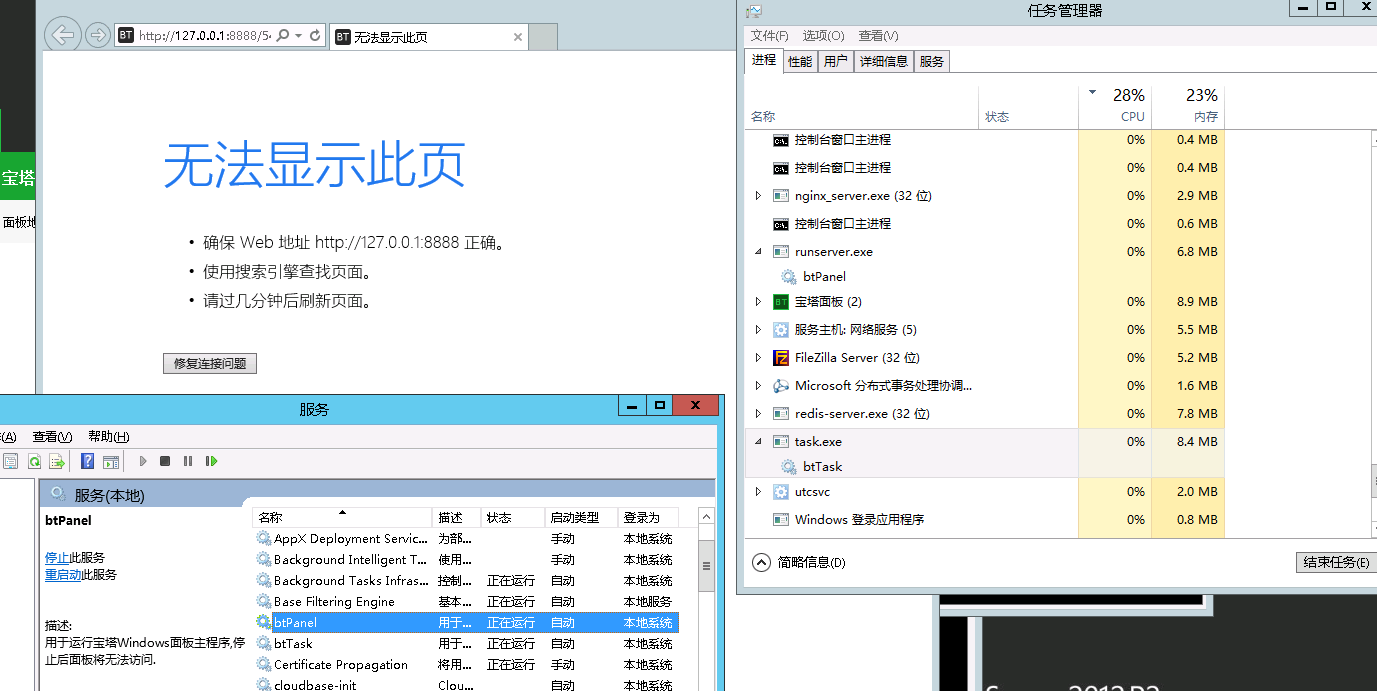The image size is (1377, 691).
Task: Open the 帮助(H) menu in Services window
Action: pyautogui.click(x=109, y=437)
